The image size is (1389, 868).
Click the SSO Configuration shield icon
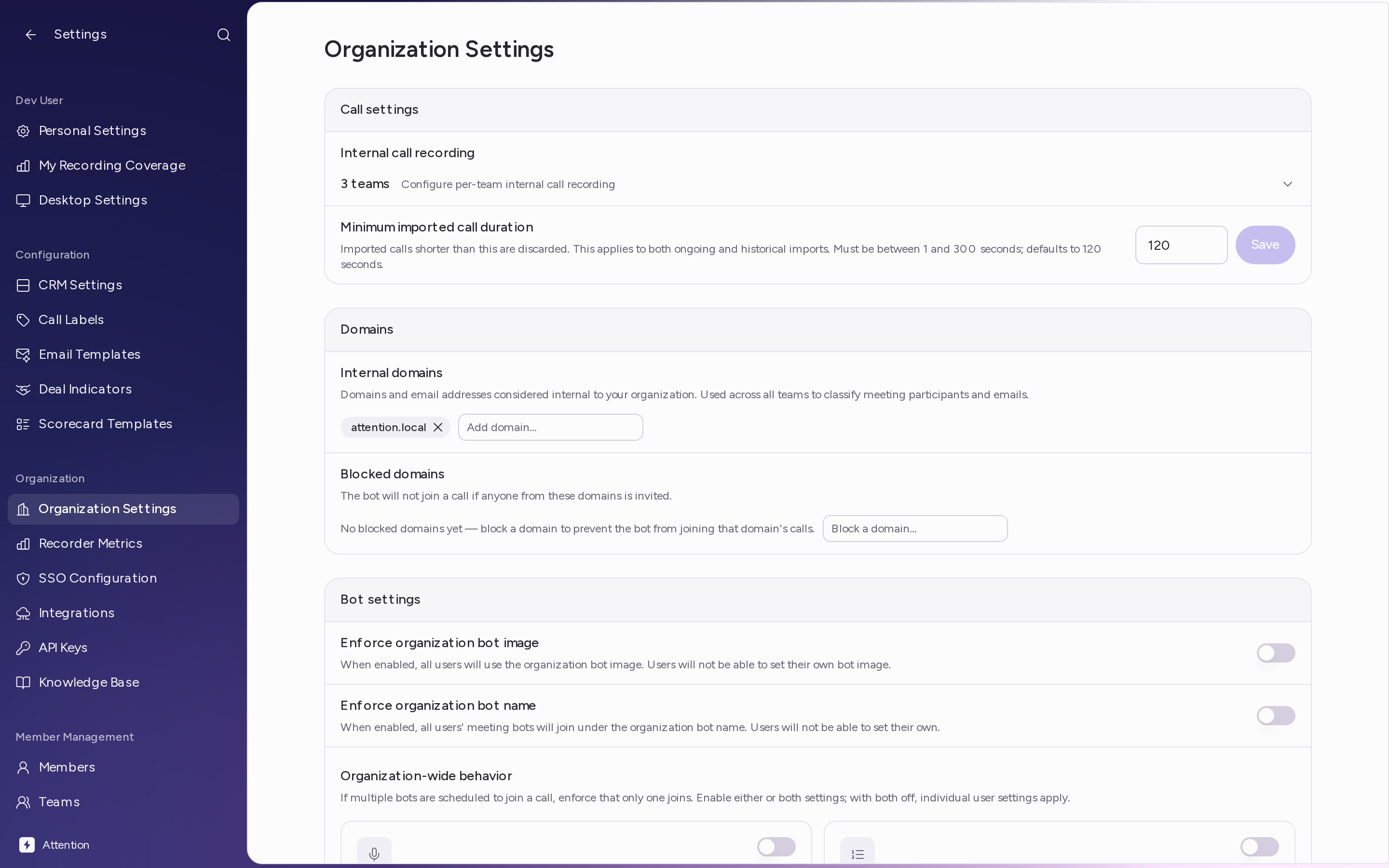click(23, 578)
